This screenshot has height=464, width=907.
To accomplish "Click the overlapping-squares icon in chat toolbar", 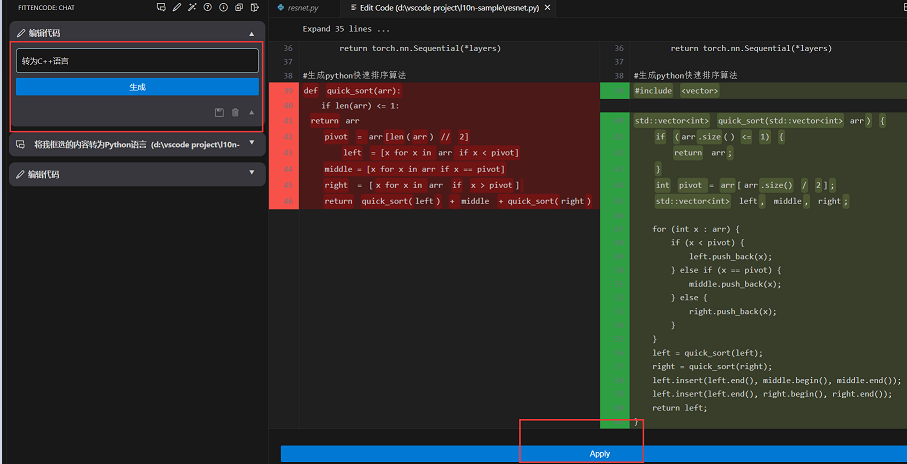I will click(239, 8).
